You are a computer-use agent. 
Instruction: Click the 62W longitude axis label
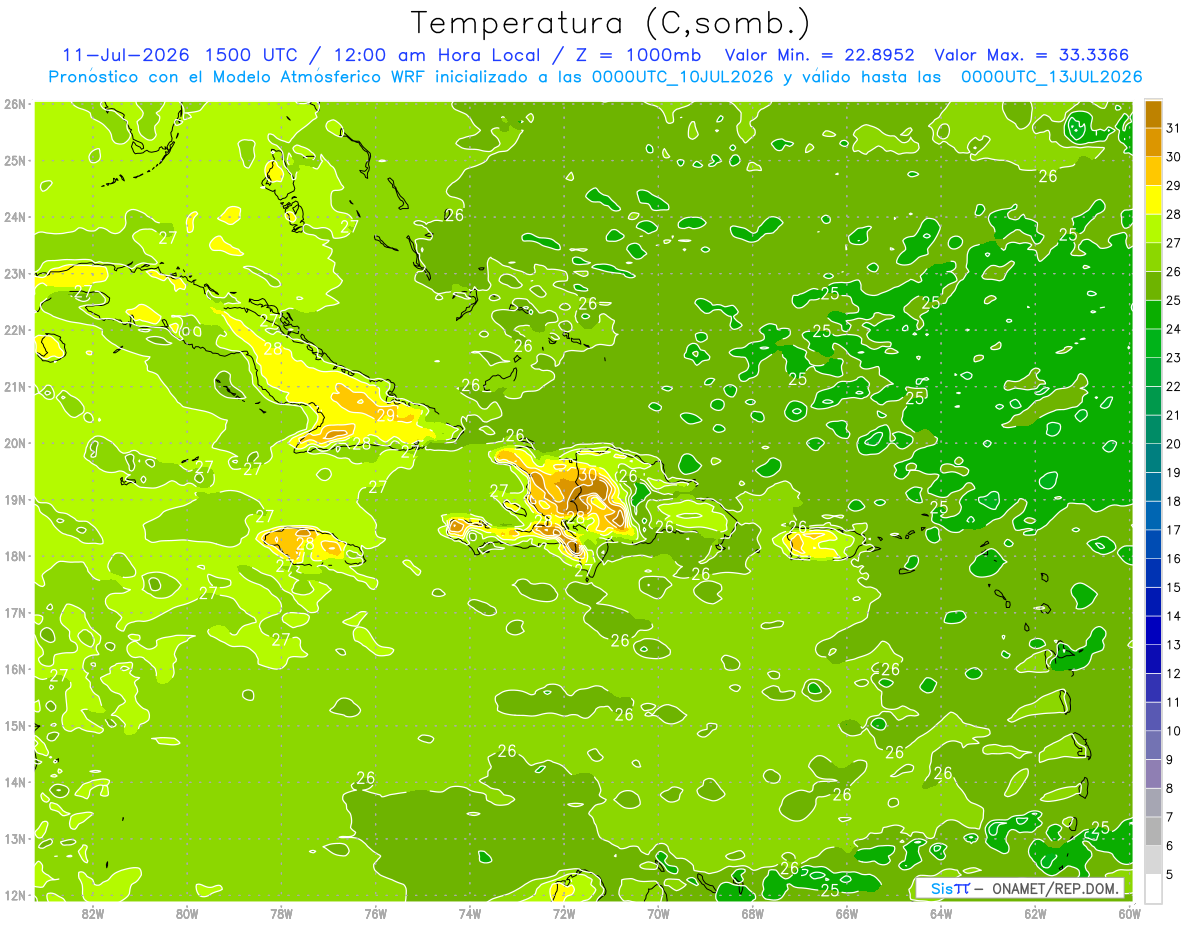(1034, 913)
